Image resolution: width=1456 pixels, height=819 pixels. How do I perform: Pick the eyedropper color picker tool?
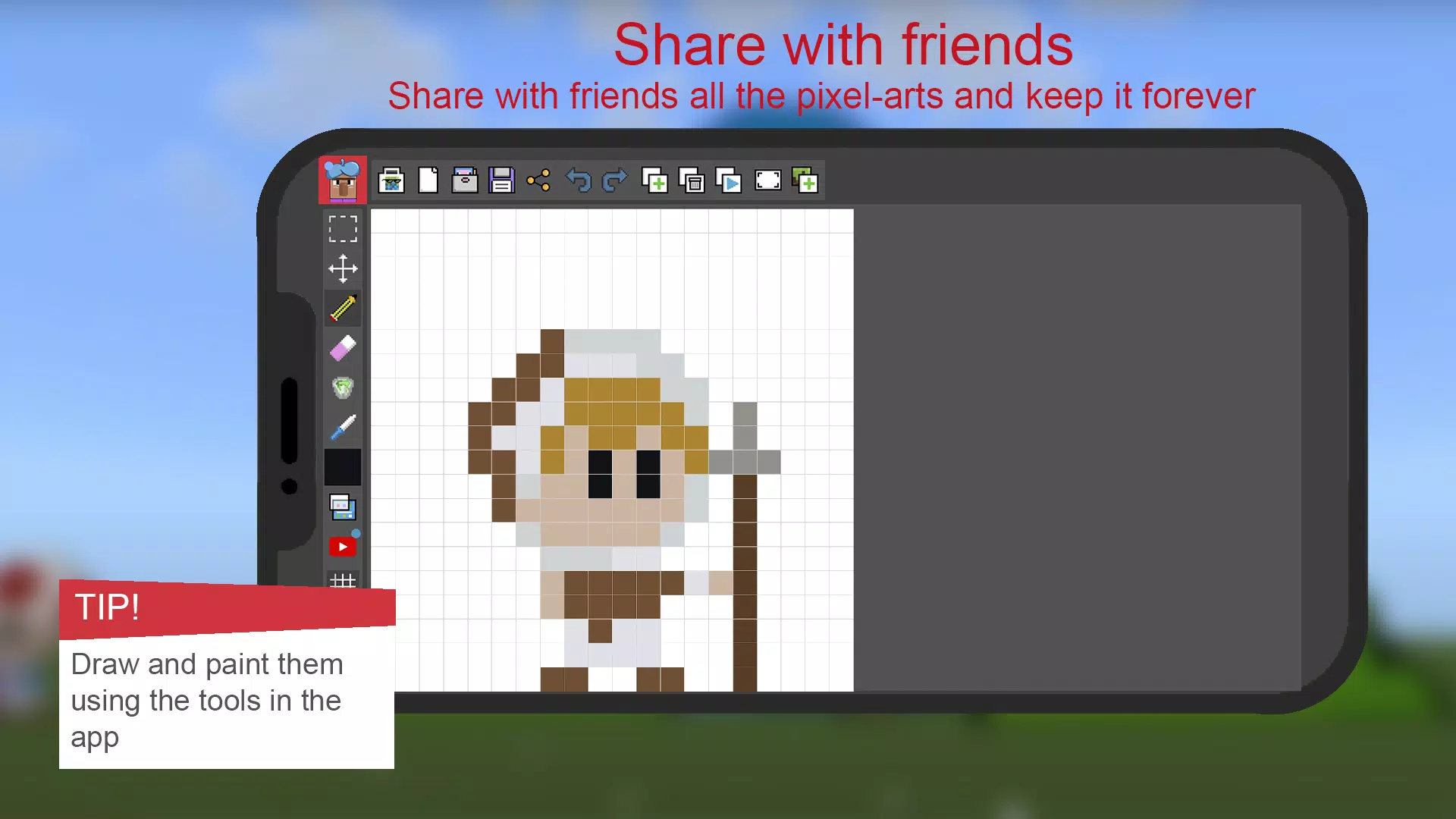[343, 428]
